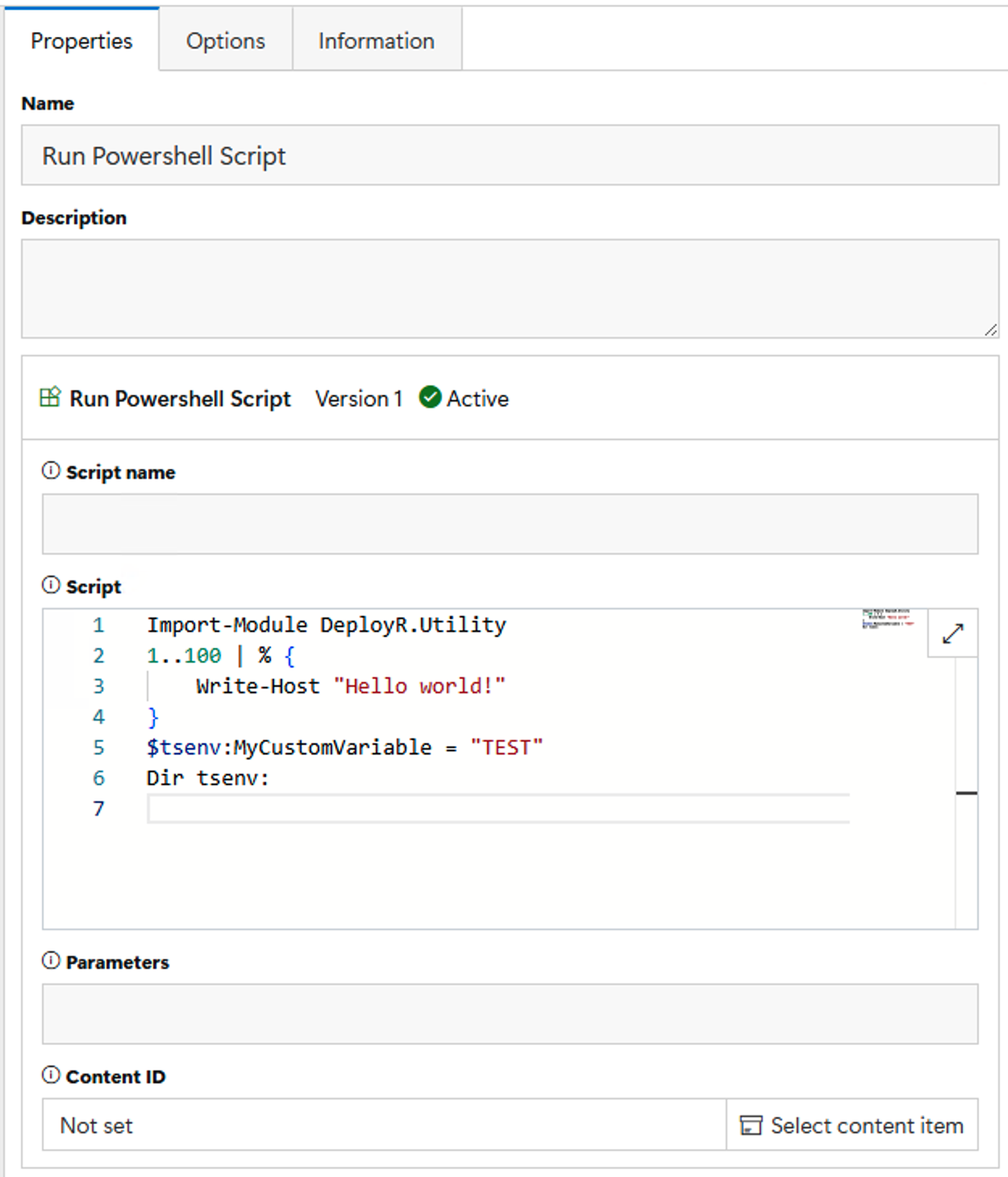
Task: Click the Run Powershell Script step icon
Action: point(50,397)
